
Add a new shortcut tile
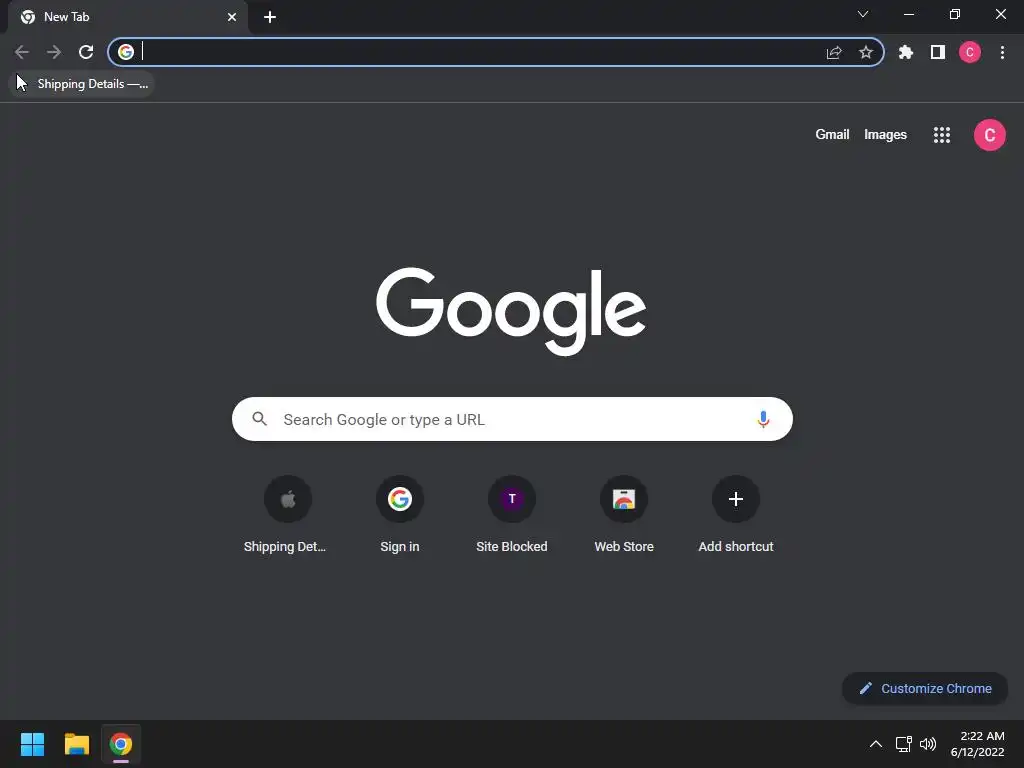pos(736,515)
